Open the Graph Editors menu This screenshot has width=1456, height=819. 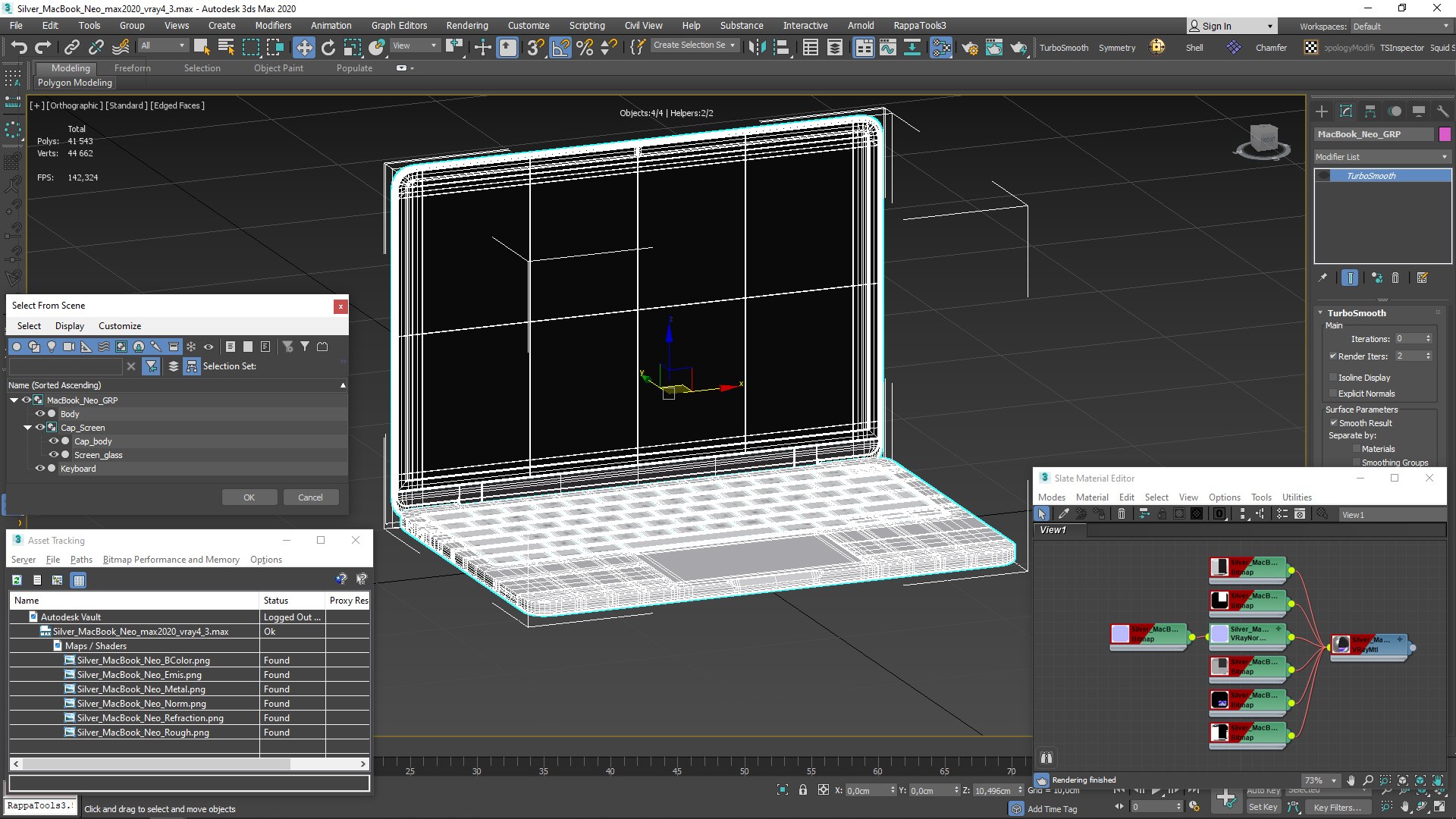pos(399,26)
